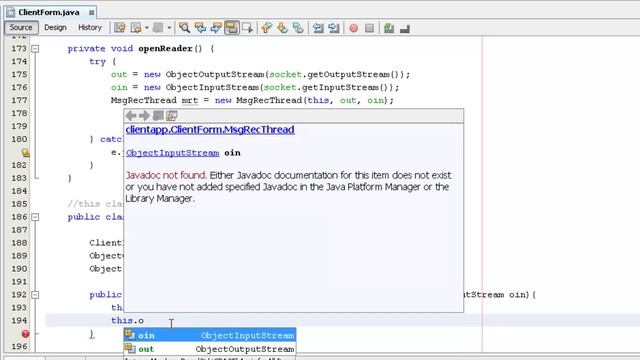The image size is (640, 360).
Task: Click the Last Edit toolbar icon
Action: 120,28
